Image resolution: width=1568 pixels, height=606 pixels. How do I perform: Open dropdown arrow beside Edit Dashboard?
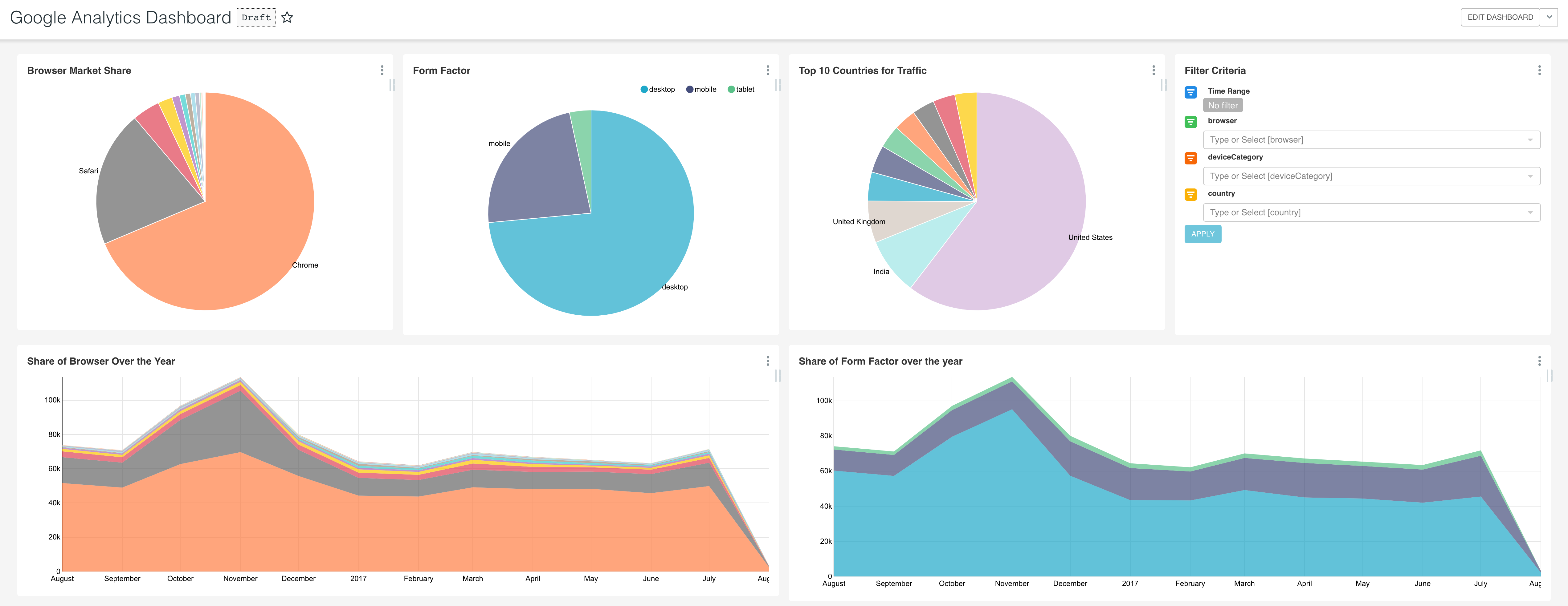pyautogui.click(x=1549, y=17)
